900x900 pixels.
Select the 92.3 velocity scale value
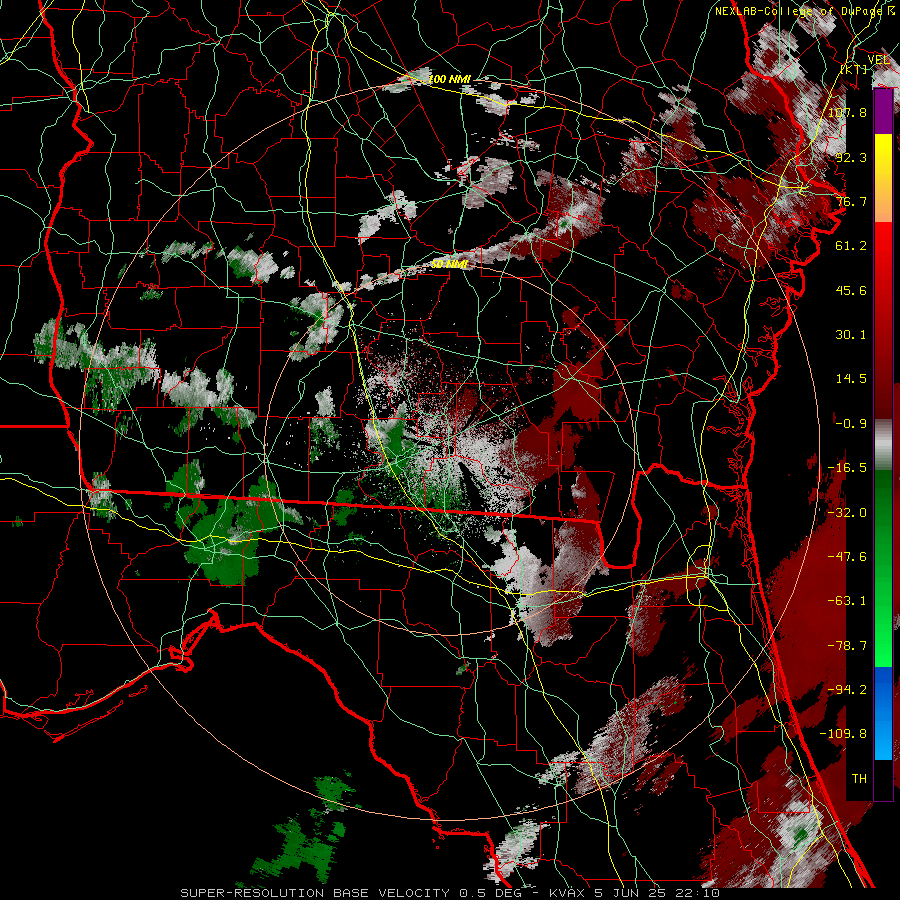click(x=851, y=157)
